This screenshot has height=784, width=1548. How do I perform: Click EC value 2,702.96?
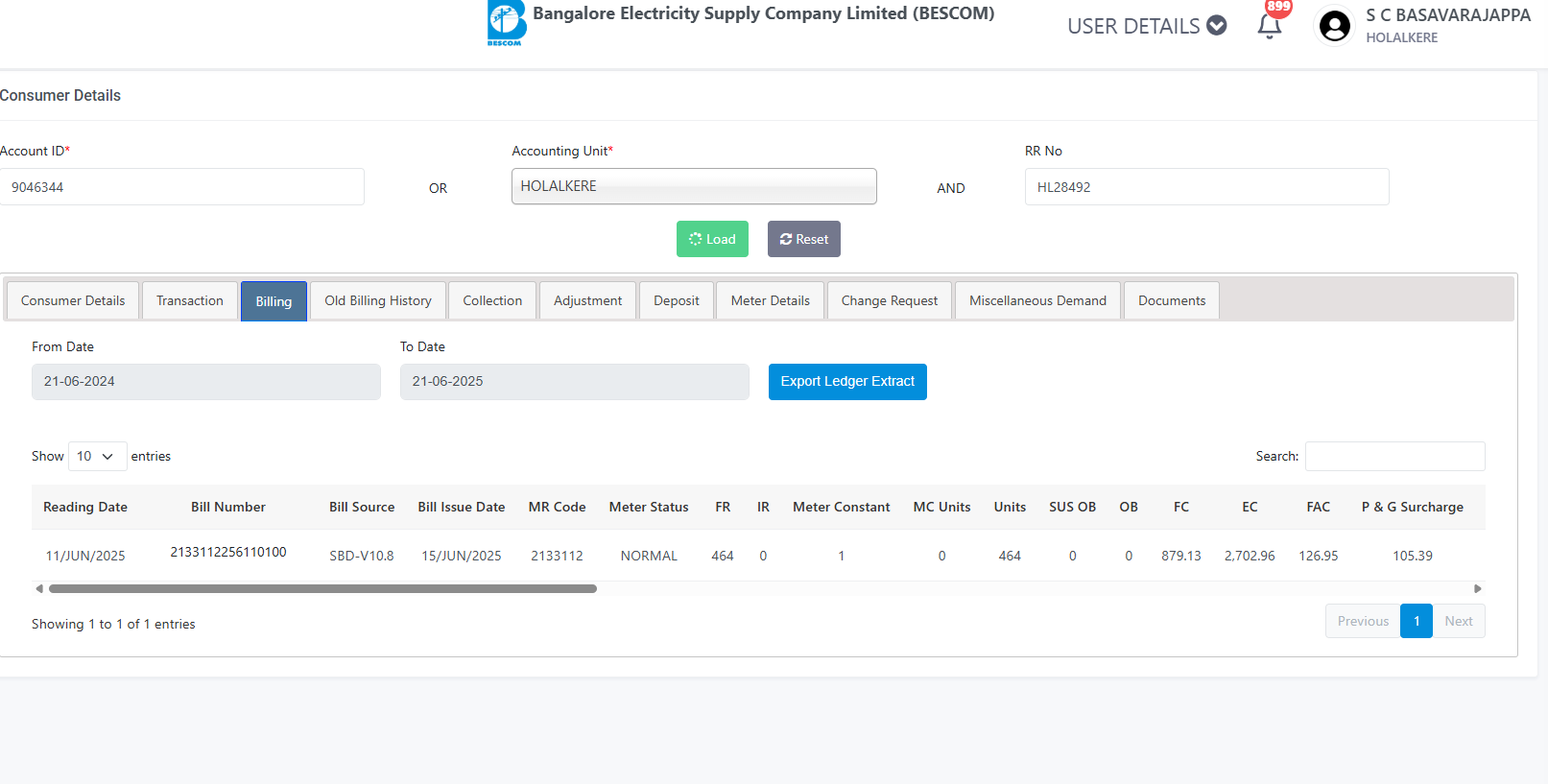[1250, 556]
